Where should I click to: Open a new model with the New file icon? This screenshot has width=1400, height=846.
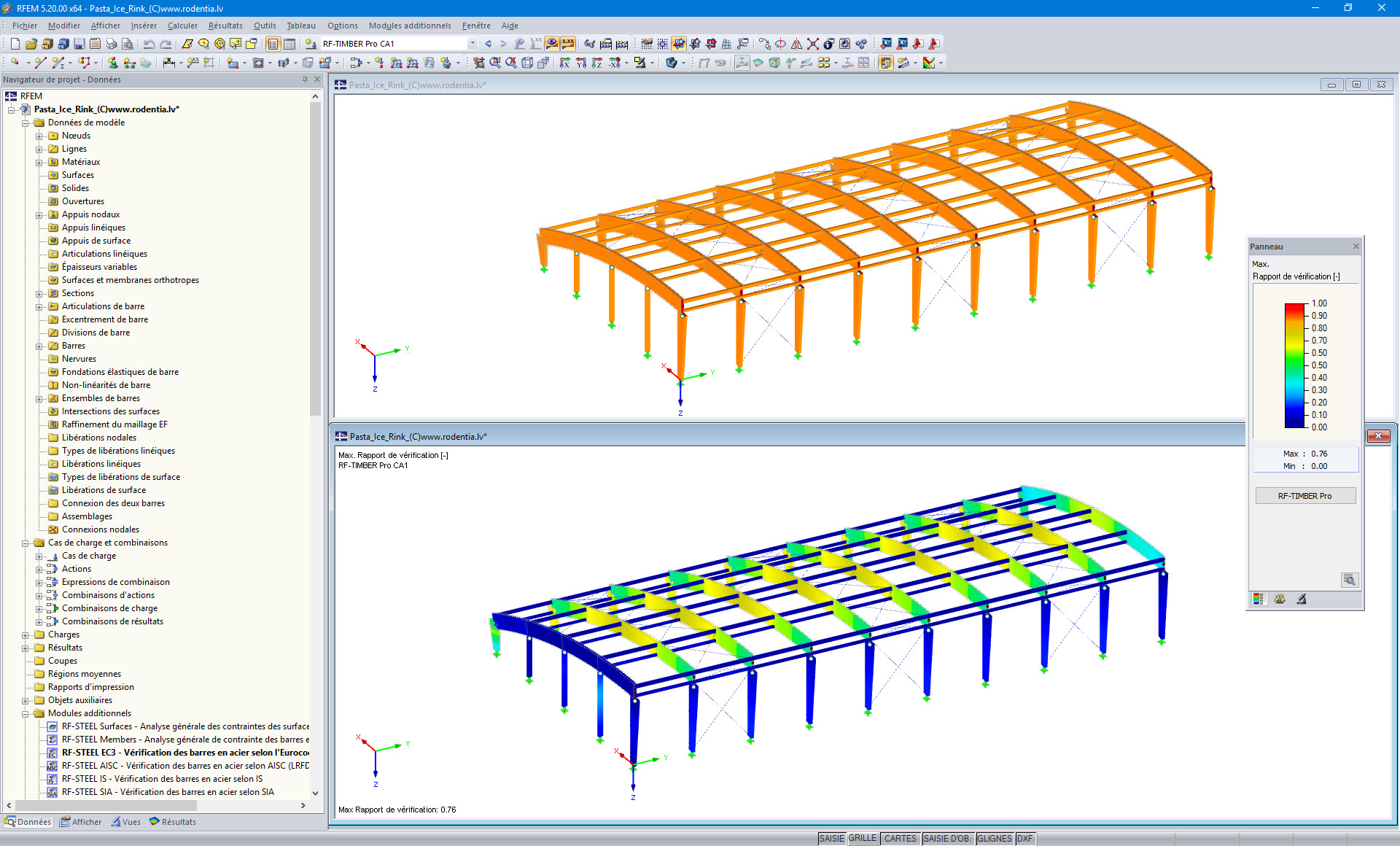pyautogui.click(x=15, y=44)
